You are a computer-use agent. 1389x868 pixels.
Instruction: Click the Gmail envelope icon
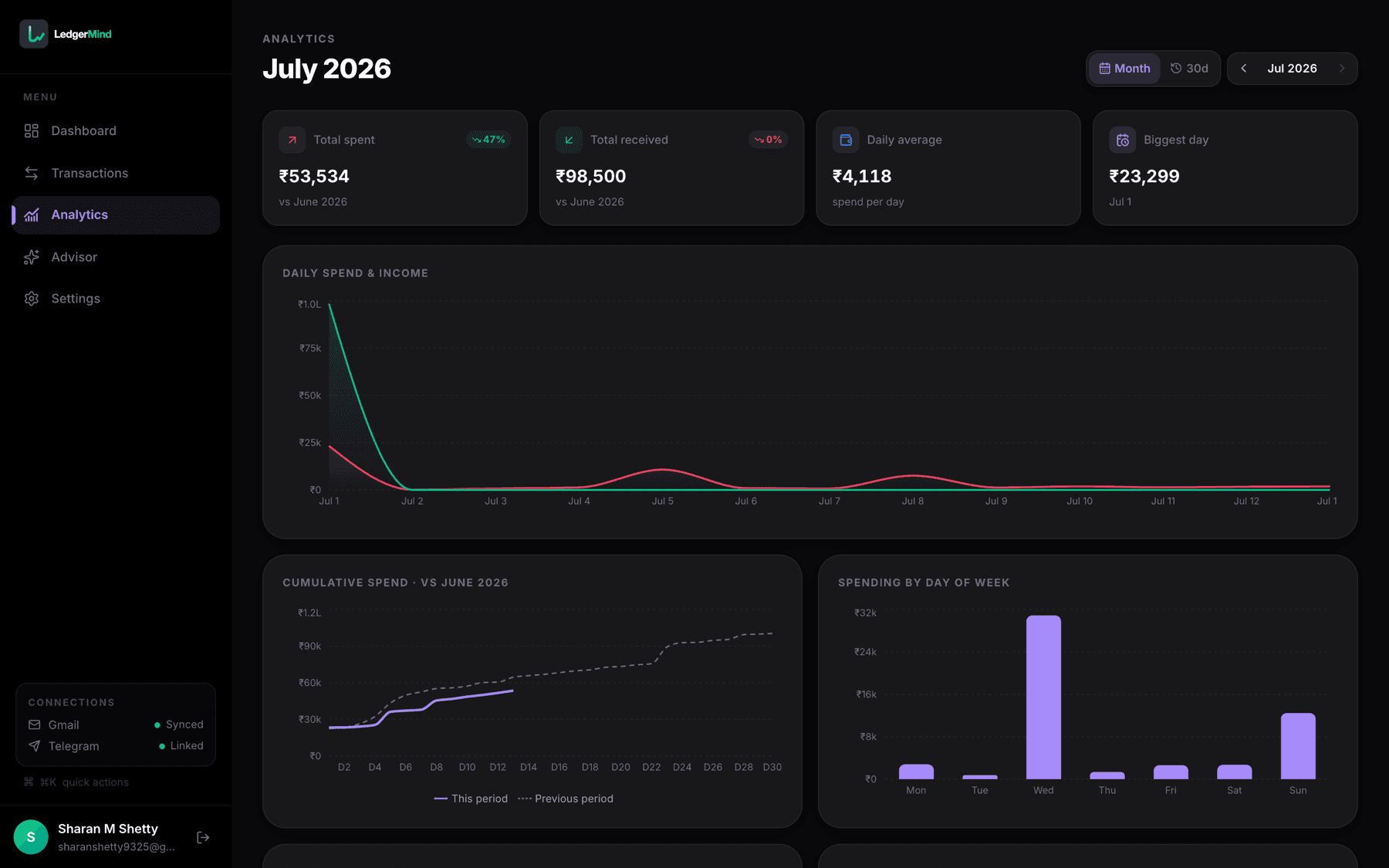[x=34, y=725]
